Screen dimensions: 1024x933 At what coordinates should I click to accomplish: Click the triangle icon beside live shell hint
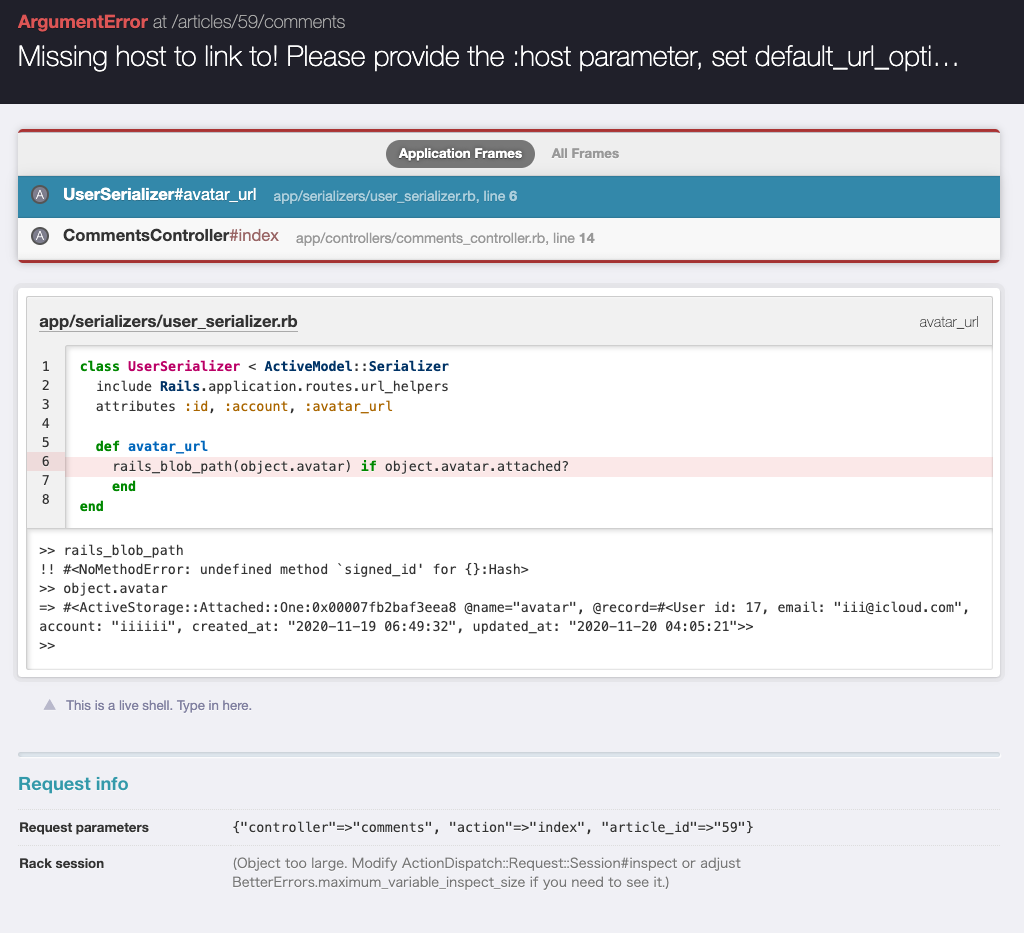point(49,705)
